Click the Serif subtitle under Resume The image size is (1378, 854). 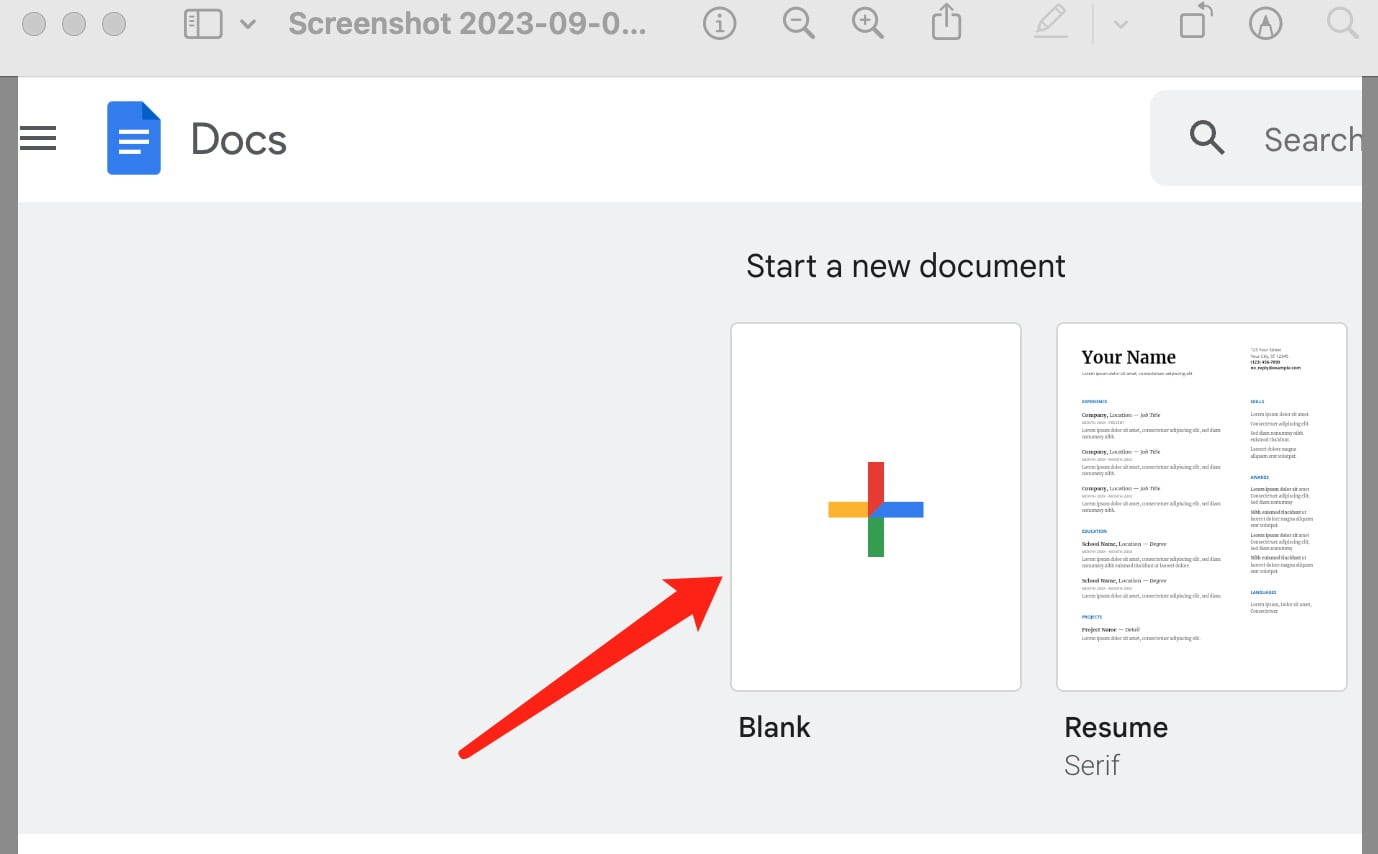1092,766
